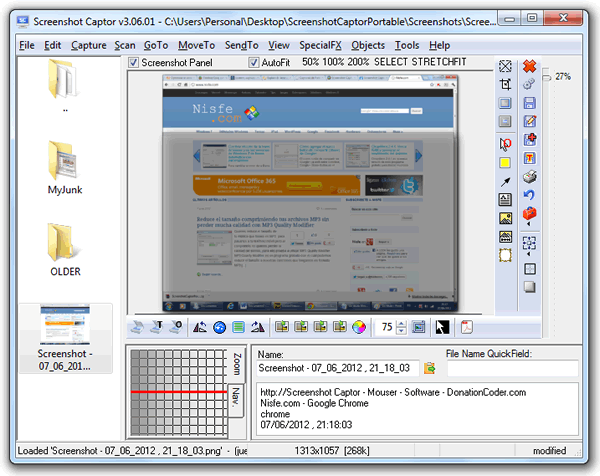
Task: Click the parent '..' folder
Action: pos(65,86)
